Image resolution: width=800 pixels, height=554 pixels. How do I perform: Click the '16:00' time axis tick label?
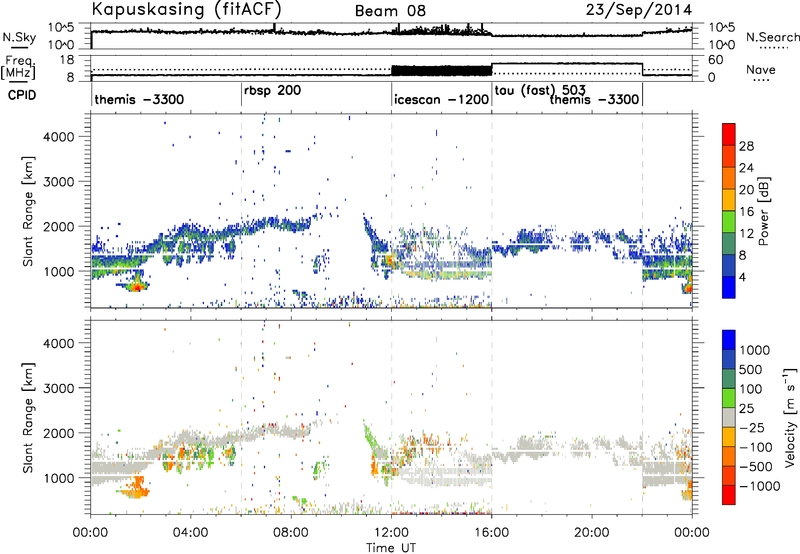pos(491,533)
